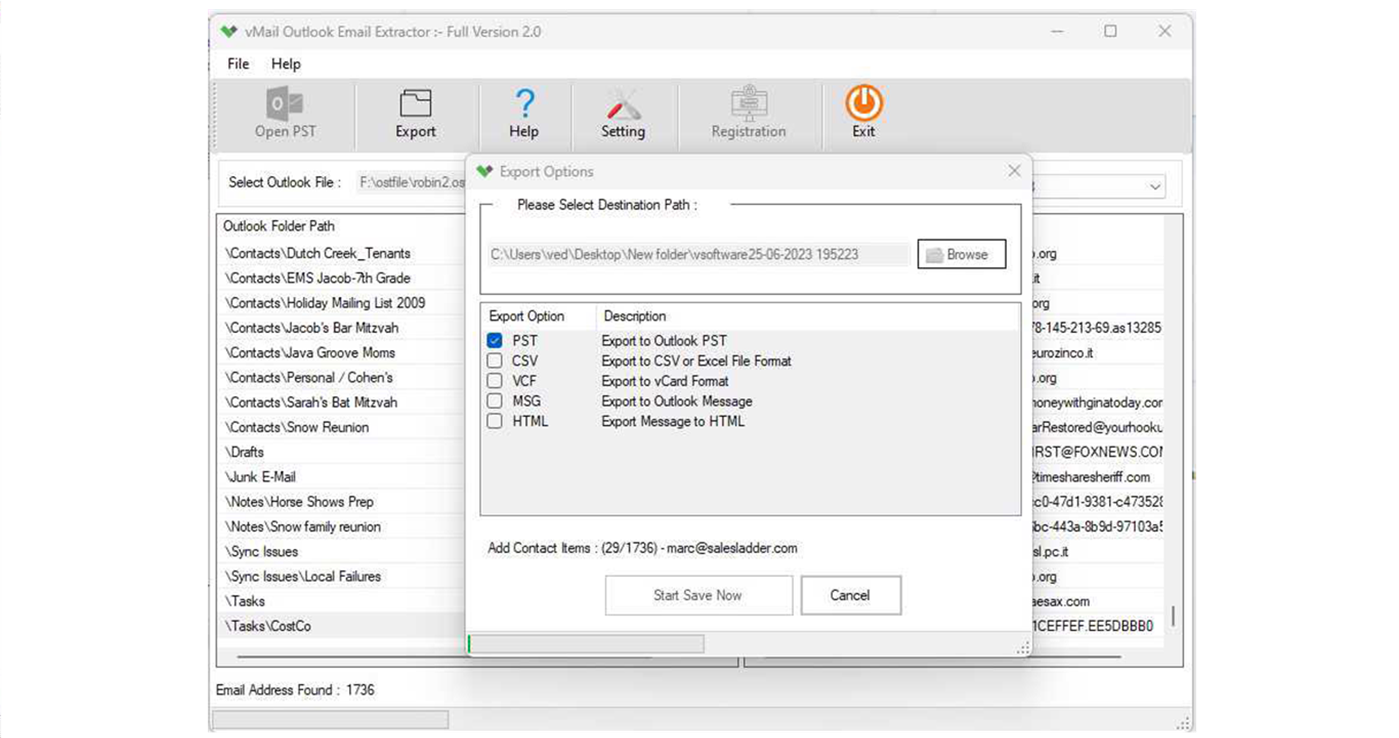
Task: Tick the MSG export checkbox
Action: (x=495, y=401)
